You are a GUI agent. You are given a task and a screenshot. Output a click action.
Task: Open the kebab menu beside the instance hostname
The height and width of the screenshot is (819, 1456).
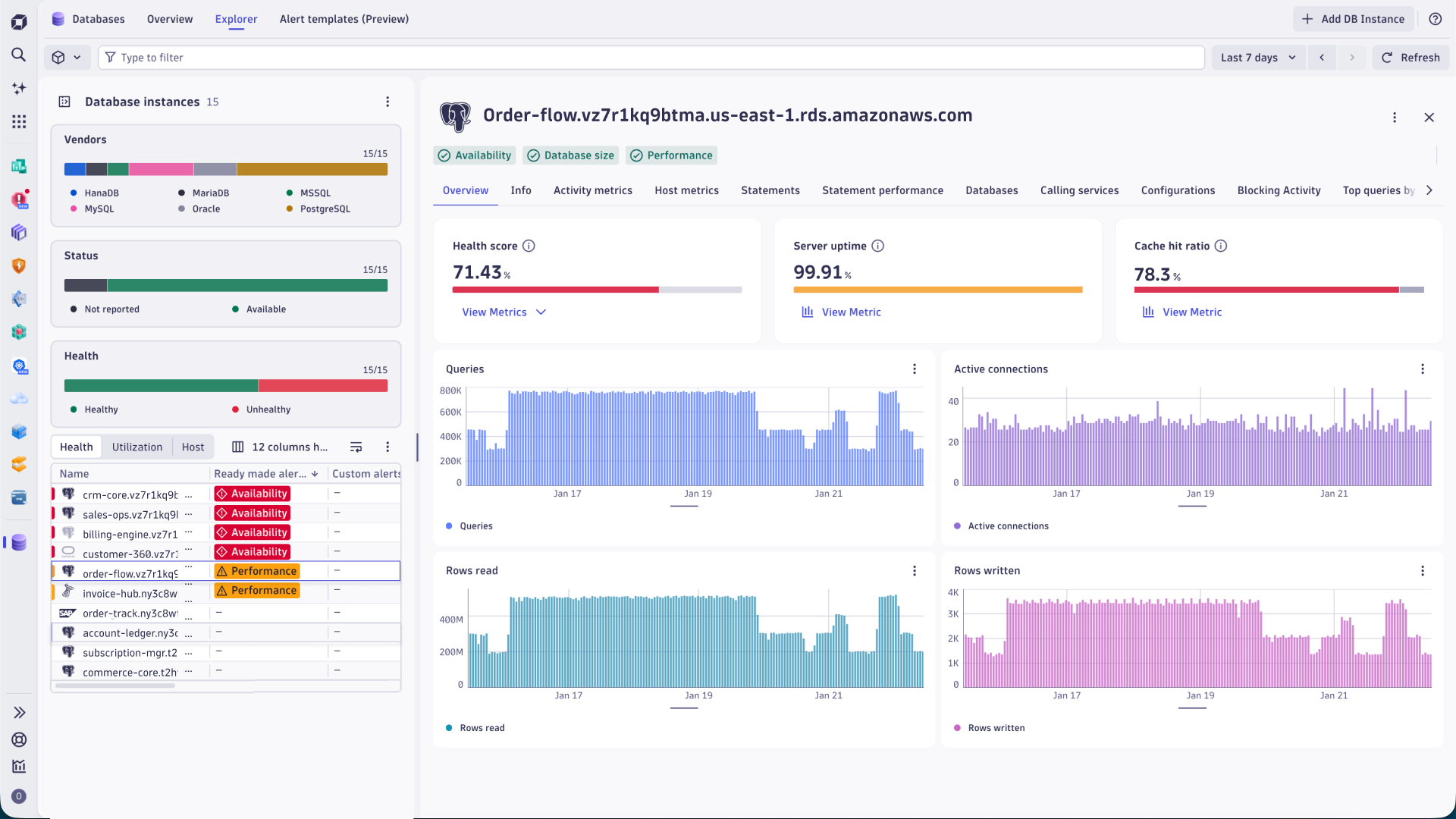(x=1395, y=118)
